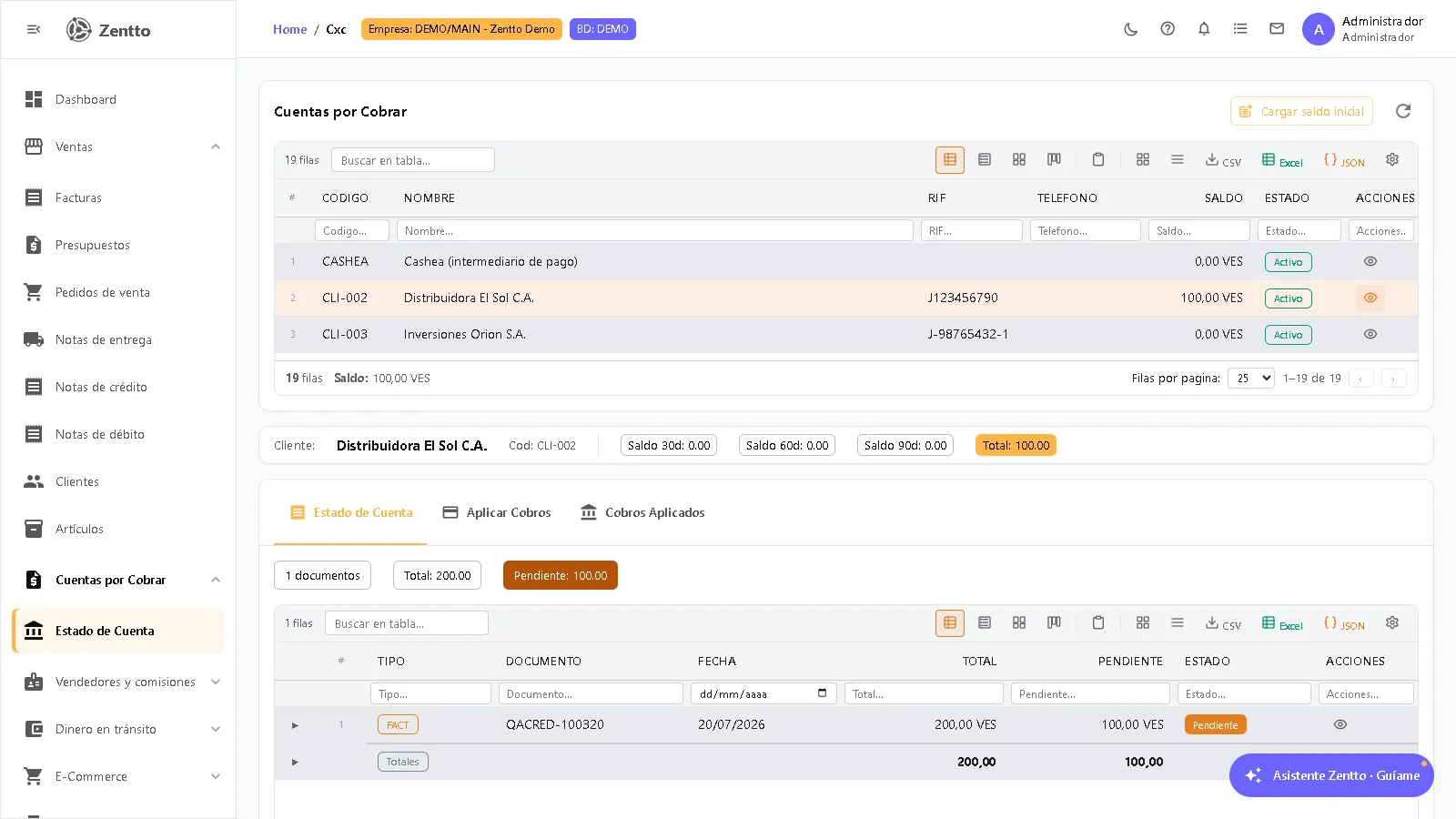The height and width of the screenshot is (819, 1456).
Task: Open Dashboard from the sidebar
Action: pyautogui.click(x=118, y=99)
